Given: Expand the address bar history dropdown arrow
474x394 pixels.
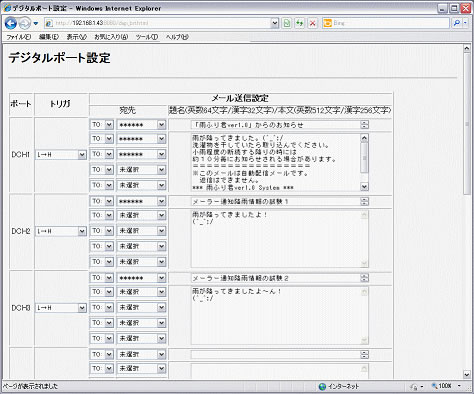Looking at the screenshot, I should click(275, 23).
